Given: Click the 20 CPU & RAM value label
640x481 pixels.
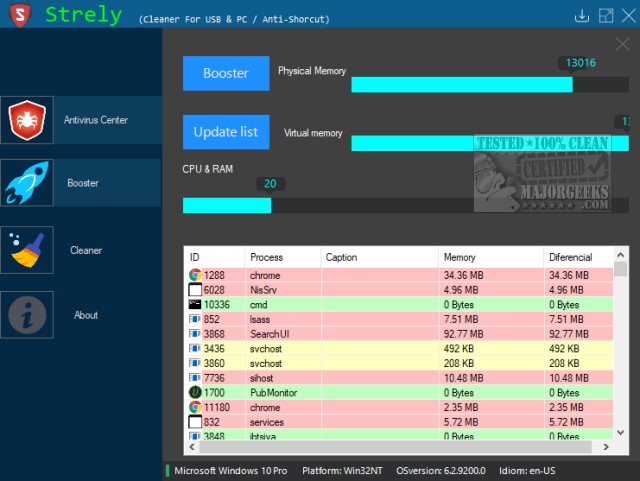Looking at the screenshot, I should [x=270, y=184].
